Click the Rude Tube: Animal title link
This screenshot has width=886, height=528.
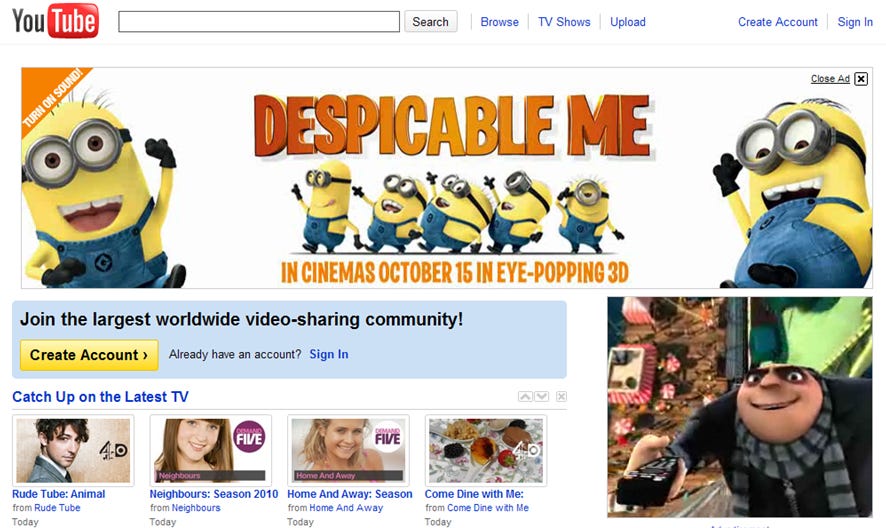click(59, 494)
